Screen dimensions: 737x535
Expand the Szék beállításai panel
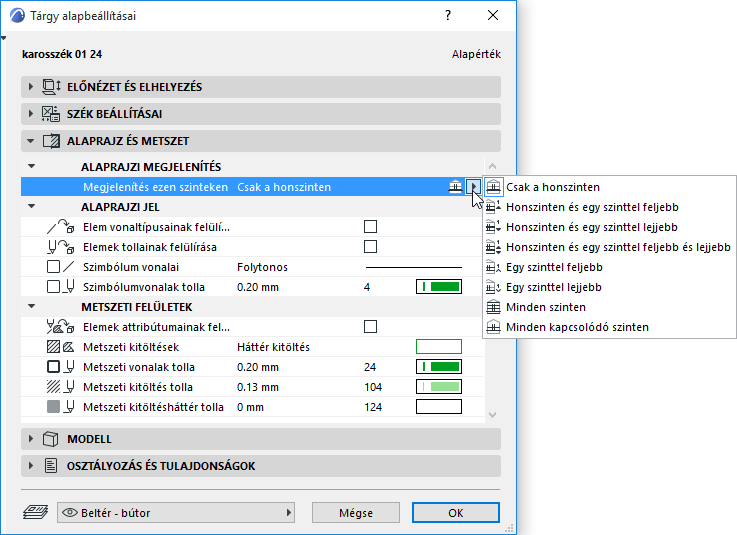coord(31,113)
